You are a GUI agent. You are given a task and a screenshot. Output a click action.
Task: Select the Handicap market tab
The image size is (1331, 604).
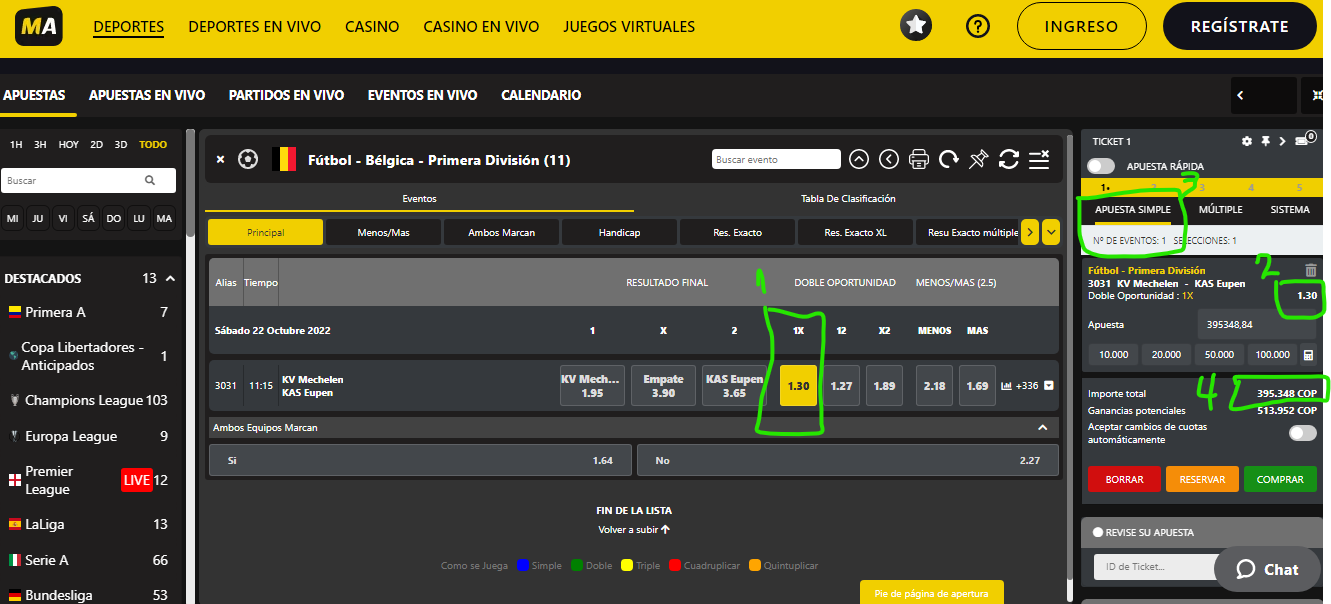tap(619, 232)
